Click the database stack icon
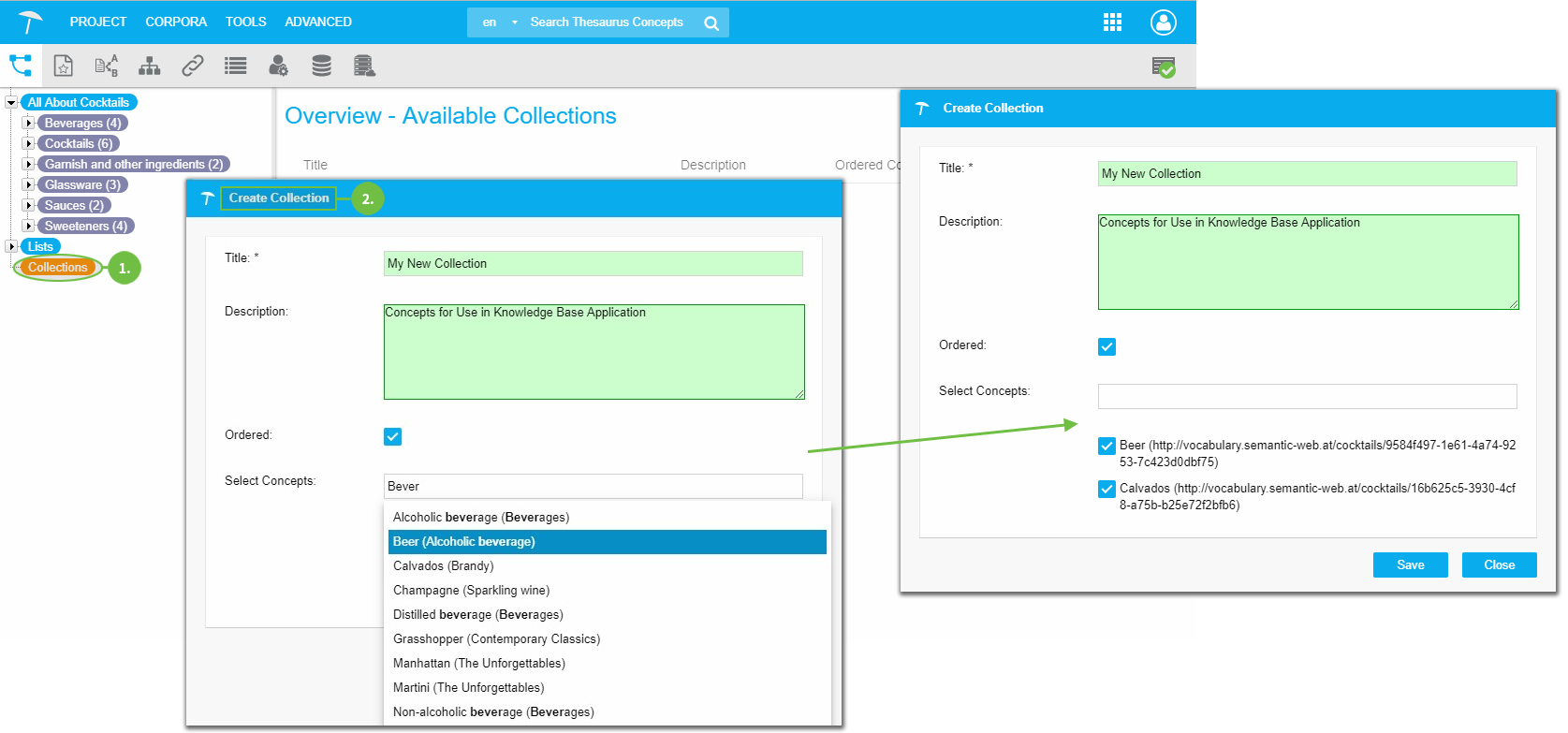The image size is (1568, 733). tap(321, 66)
